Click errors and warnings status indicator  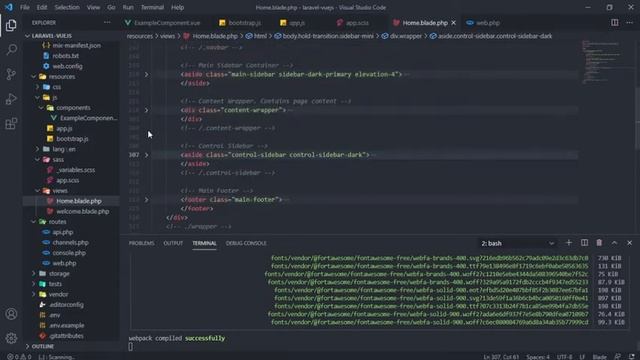(x=19, y=357)
